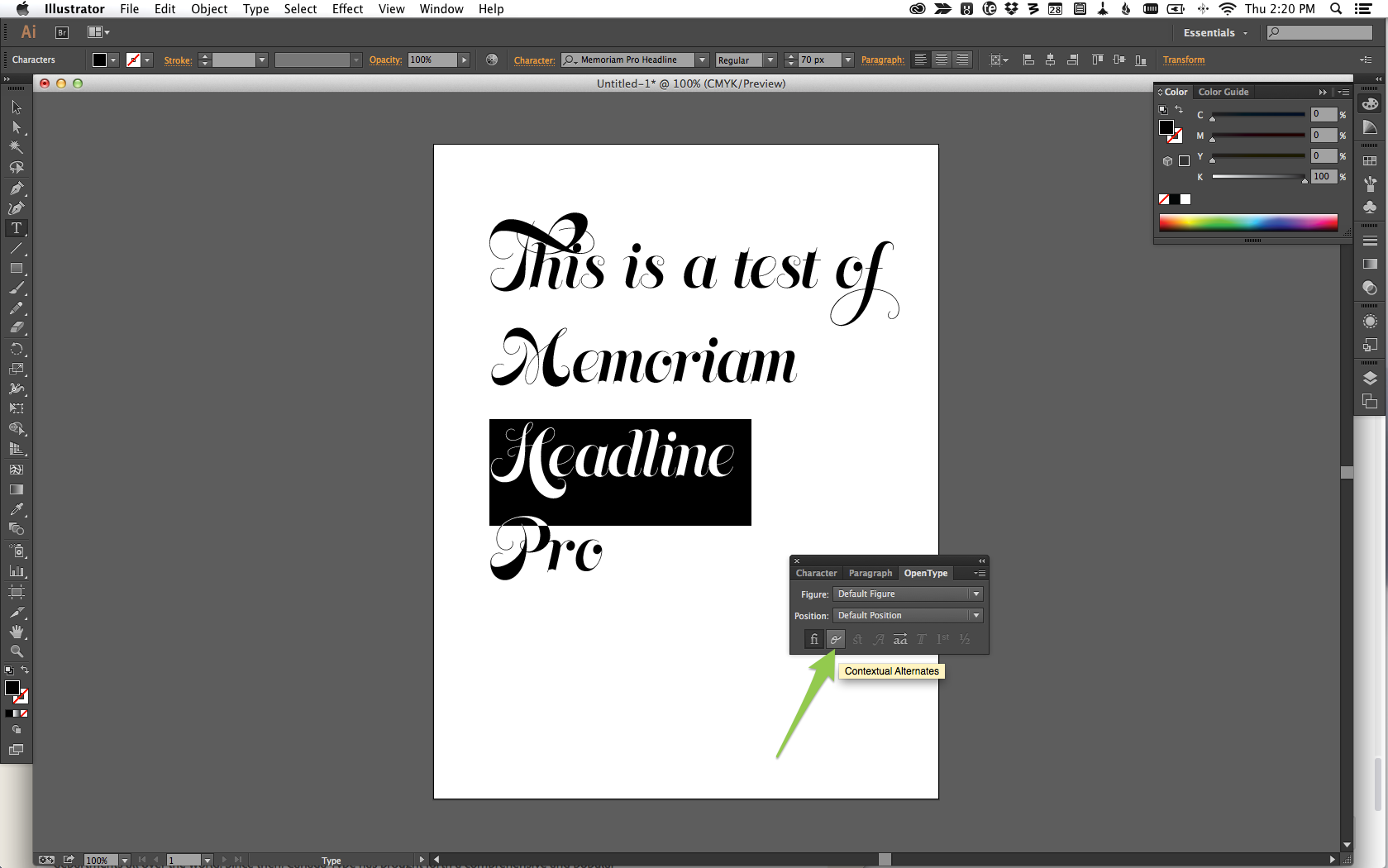Open the font style dropdown arrow
This screenshot has height=868, width=1388.
point(770,60)
